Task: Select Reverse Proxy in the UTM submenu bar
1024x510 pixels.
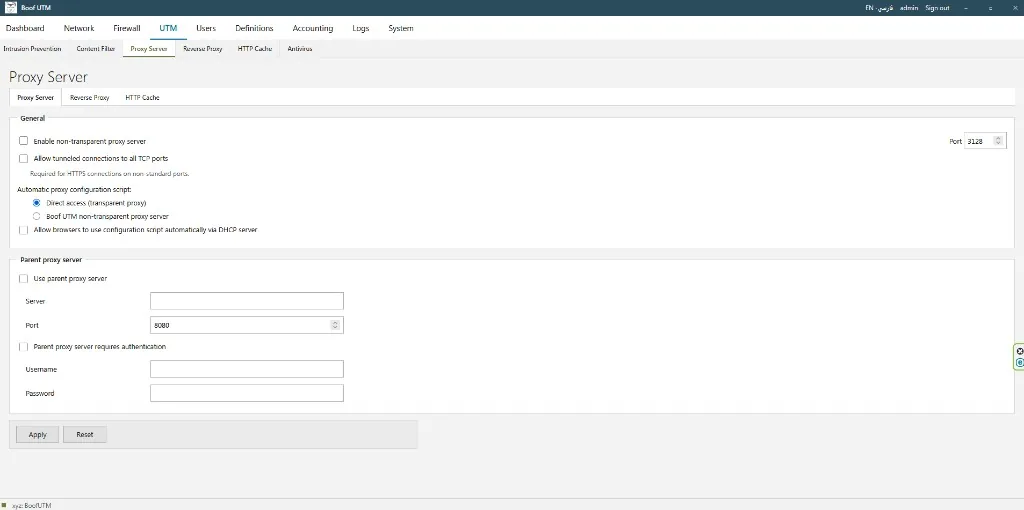Action: pyautogui.click(x=202, y=49)
